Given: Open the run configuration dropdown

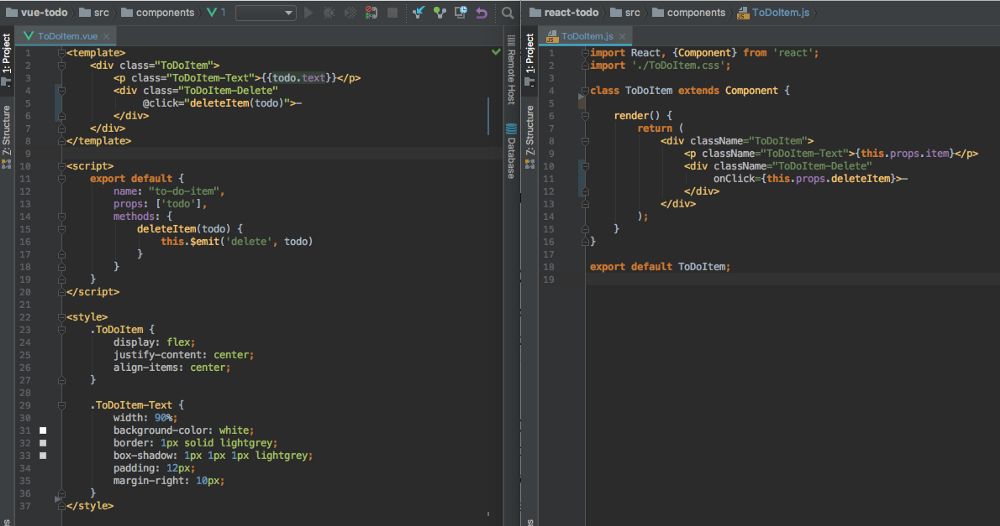Looking at the screenshot, I should tap(265, 13).
